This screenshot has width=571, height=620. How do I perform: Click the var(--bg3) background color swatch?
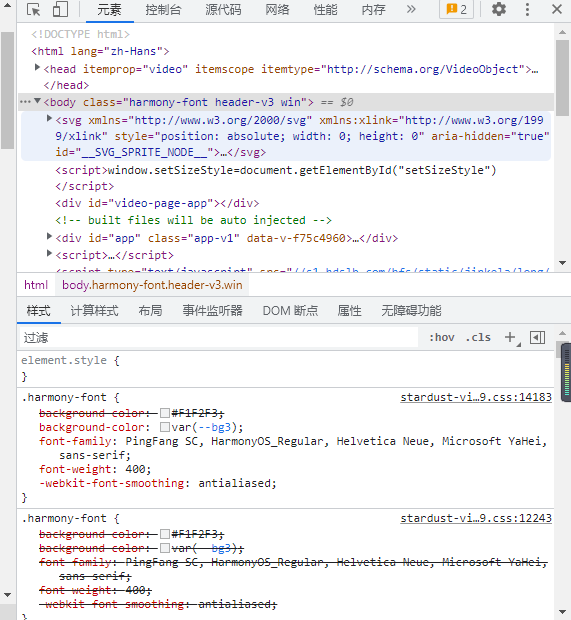coord(165,427)
